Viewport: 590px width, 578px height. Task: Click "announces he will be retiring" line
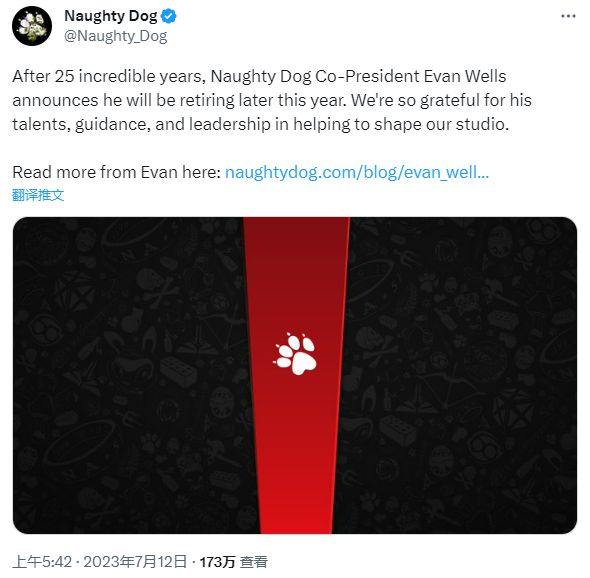[124, 100]
